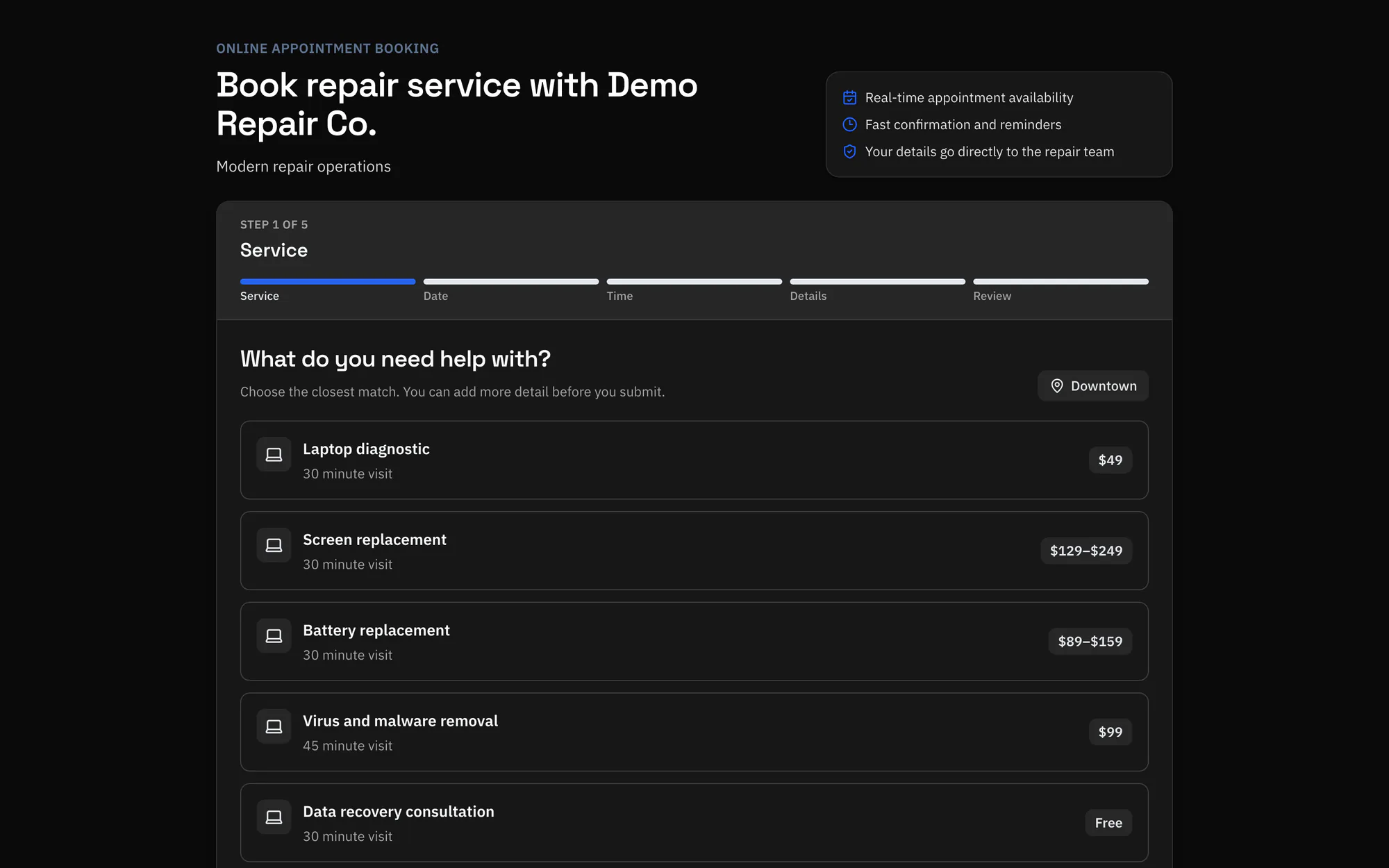Click the Review progress bar segment
The image size is (1389, 868).
[x=1061, y=282]
